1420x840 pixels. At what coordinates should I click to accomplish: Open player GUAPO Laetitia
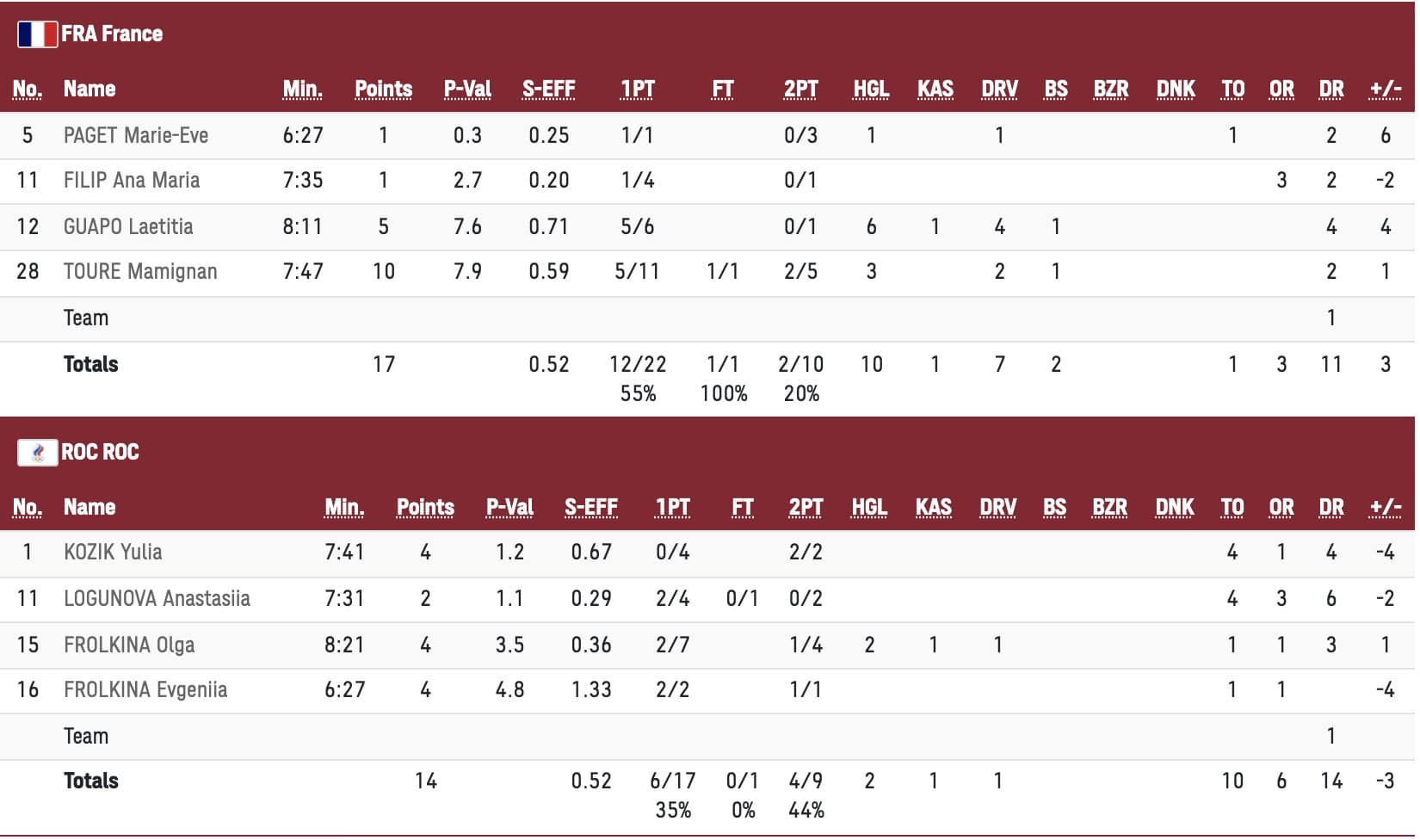(128, 226)
